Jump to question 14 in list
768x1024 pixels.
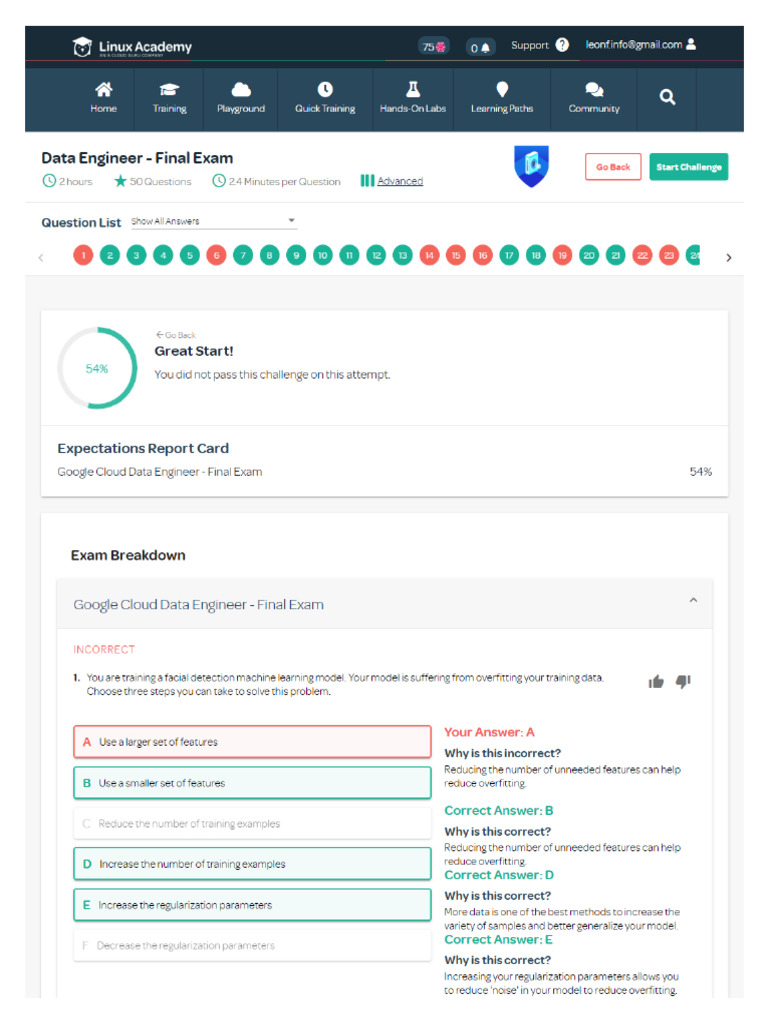(x=429, y=256)
